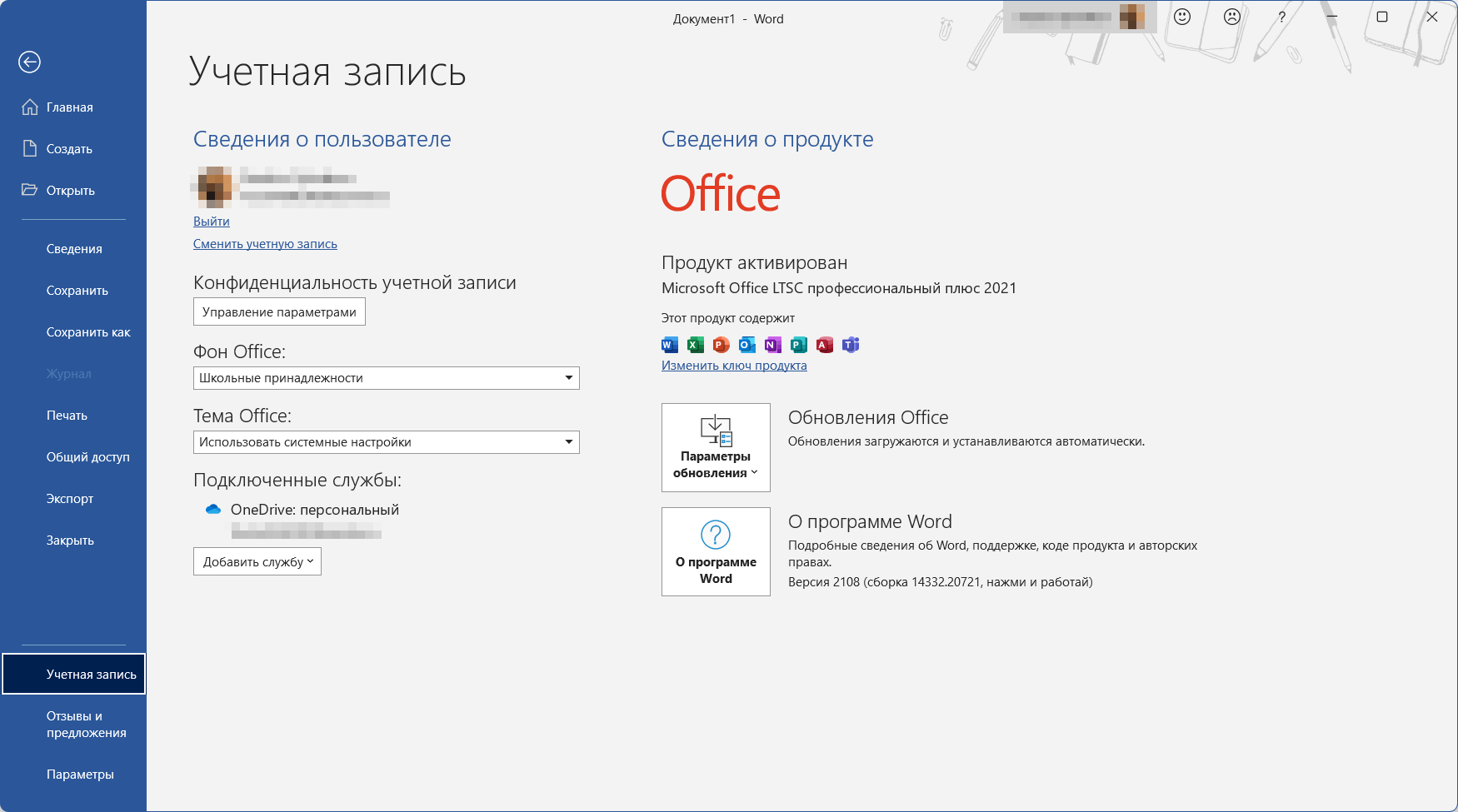Click the 'OneDrive: персональный' service entry

(x=315, y=510)
